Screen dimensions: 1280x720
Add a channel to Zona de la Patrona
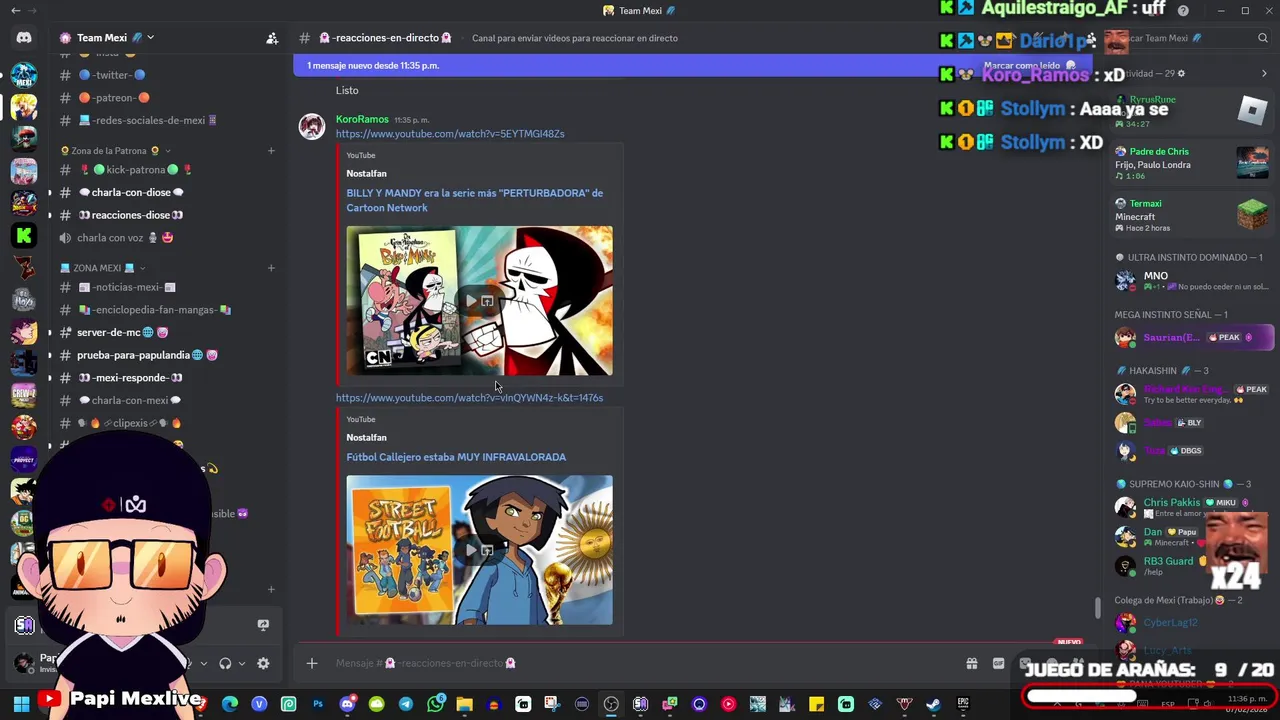271,151
